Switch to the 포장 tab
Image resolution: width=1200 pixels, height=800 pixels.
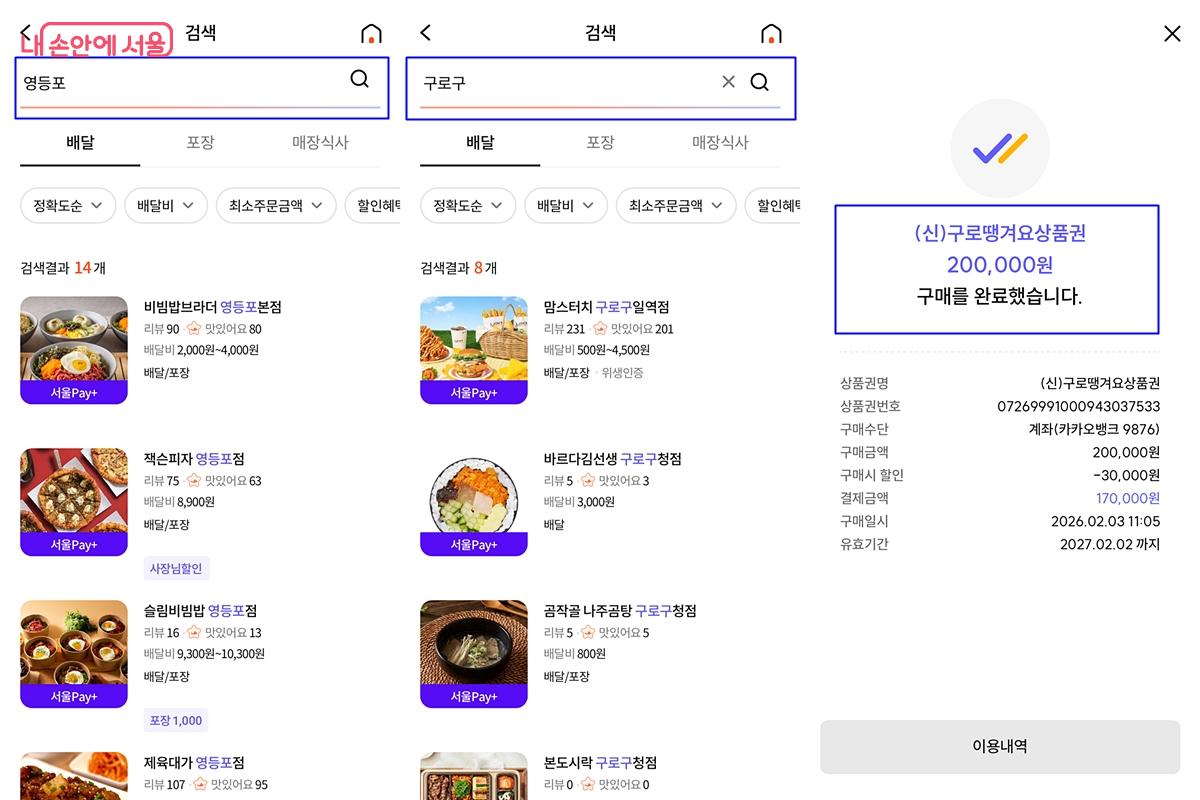pos(199,142)
